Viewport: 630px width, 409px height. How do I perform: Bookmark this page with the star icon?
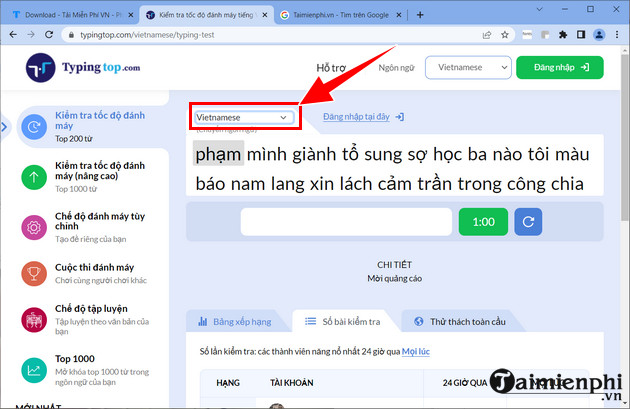point(512,34)
